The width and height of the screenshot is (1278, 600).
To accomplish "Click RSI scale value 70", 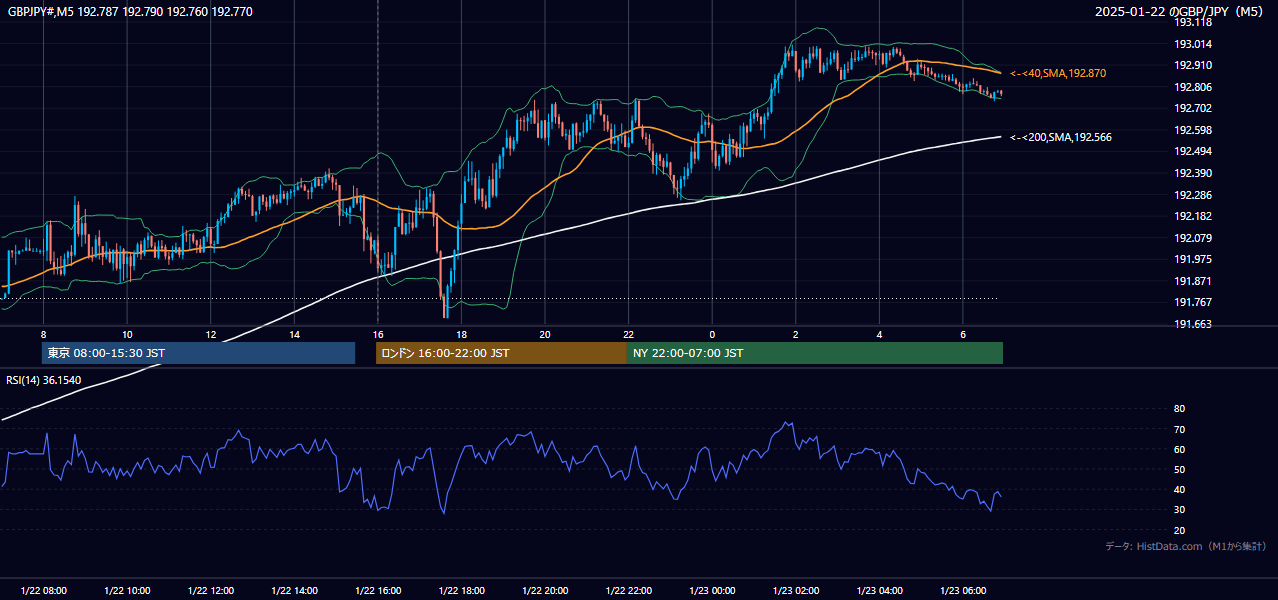I will tap(1180, 430).
